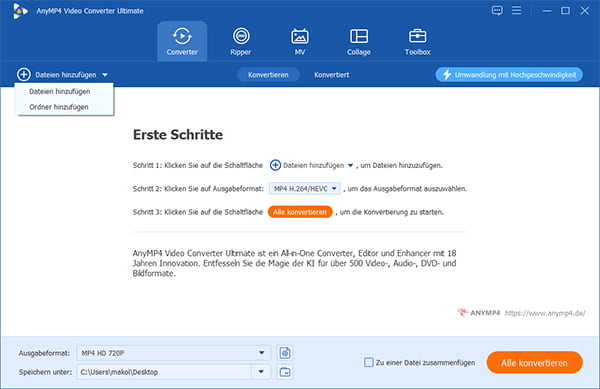Maximize the AnyMP4 window

coord(566,11)
